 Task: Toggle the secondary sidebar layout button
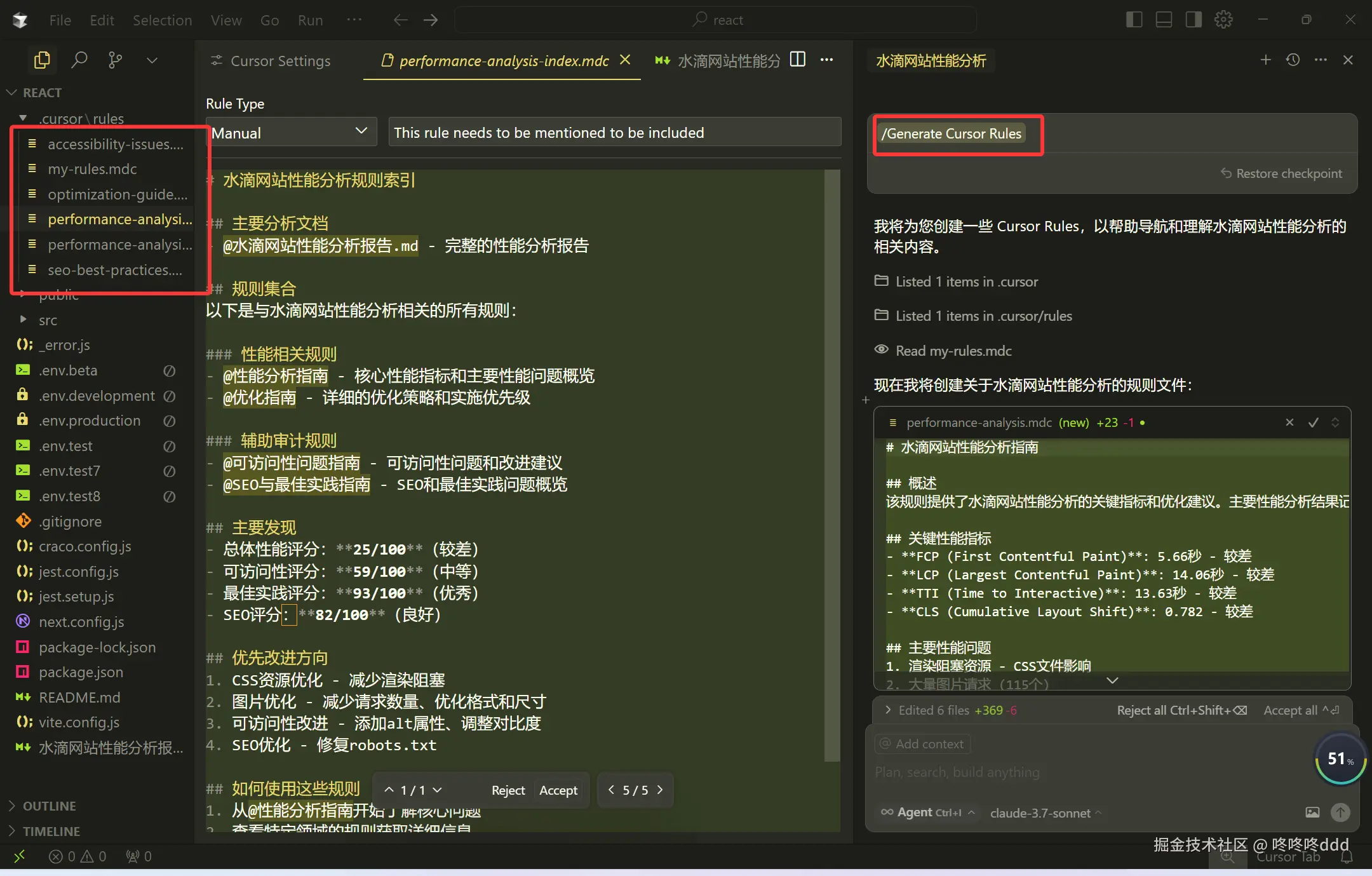click(1194, 20)
